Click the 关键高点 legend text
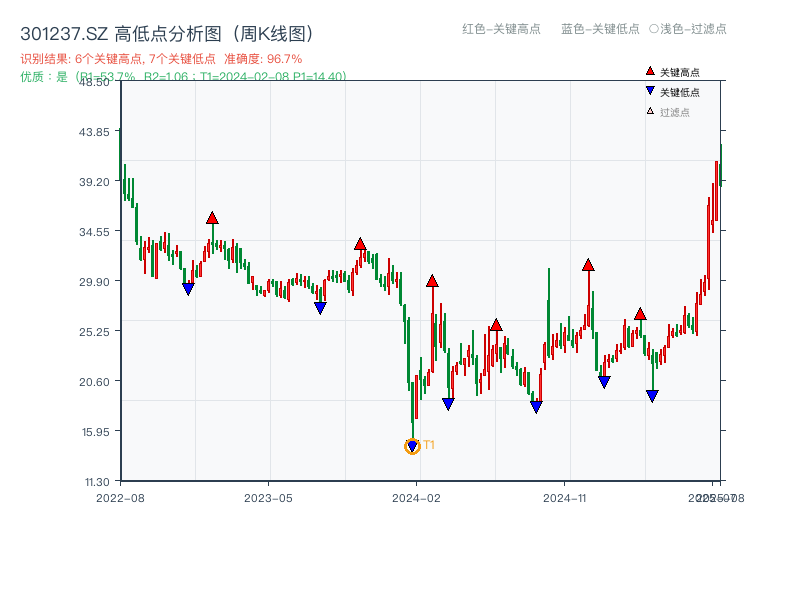 coord(680,73)
